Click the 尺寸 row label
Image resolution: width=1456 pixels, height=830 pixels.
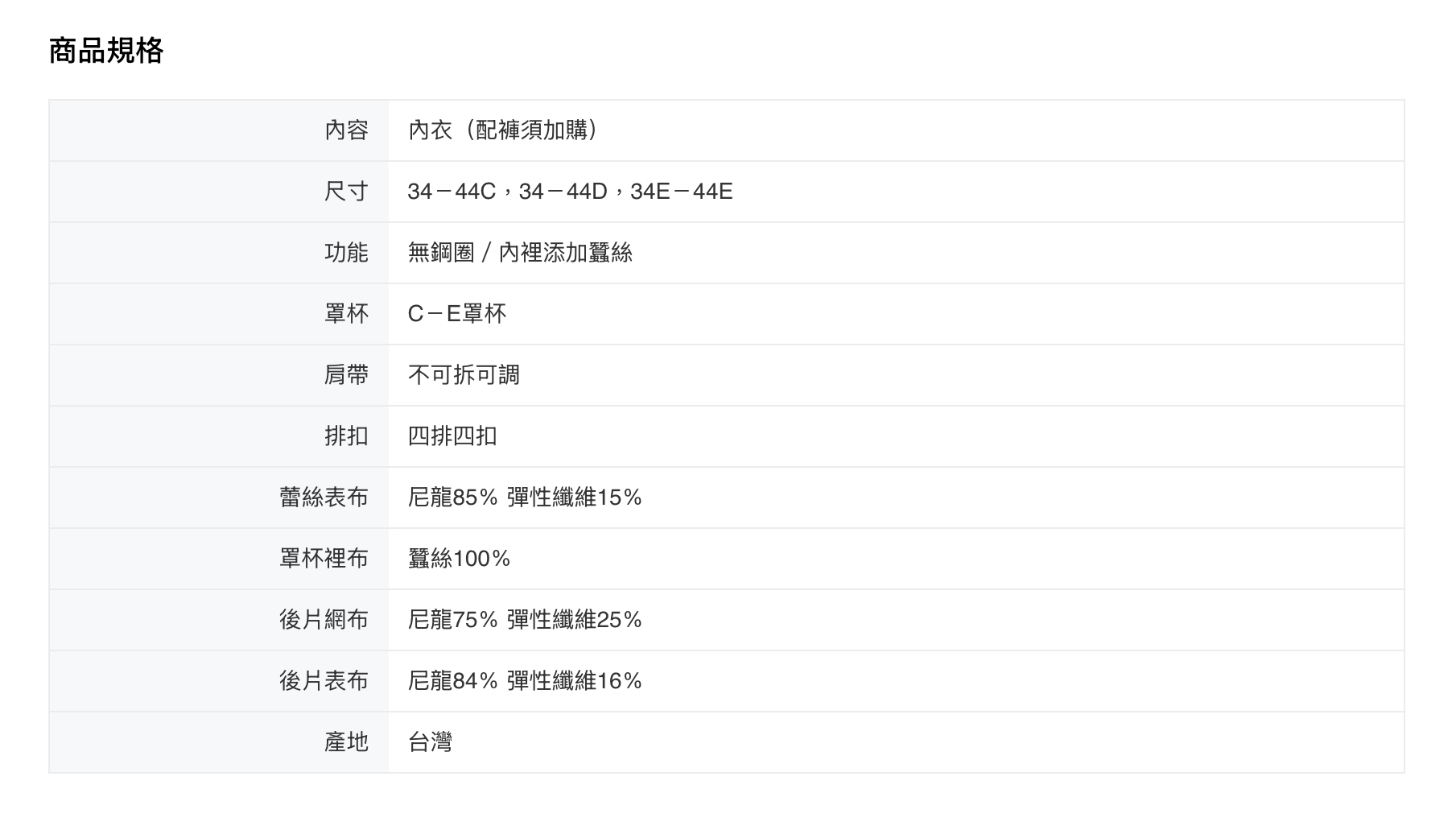pos(346,192)
